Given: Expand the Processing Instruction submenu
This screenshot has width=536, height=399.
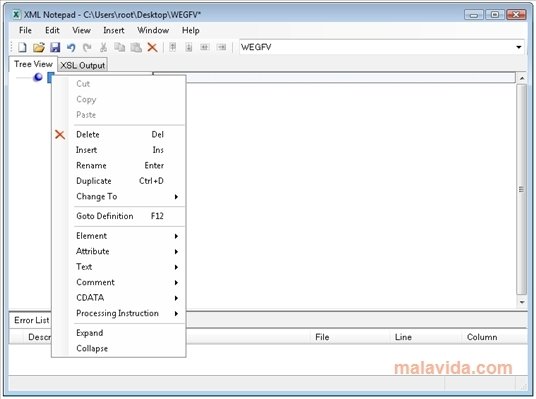Looking at the screenshot, I should click(x=118, y=313).
